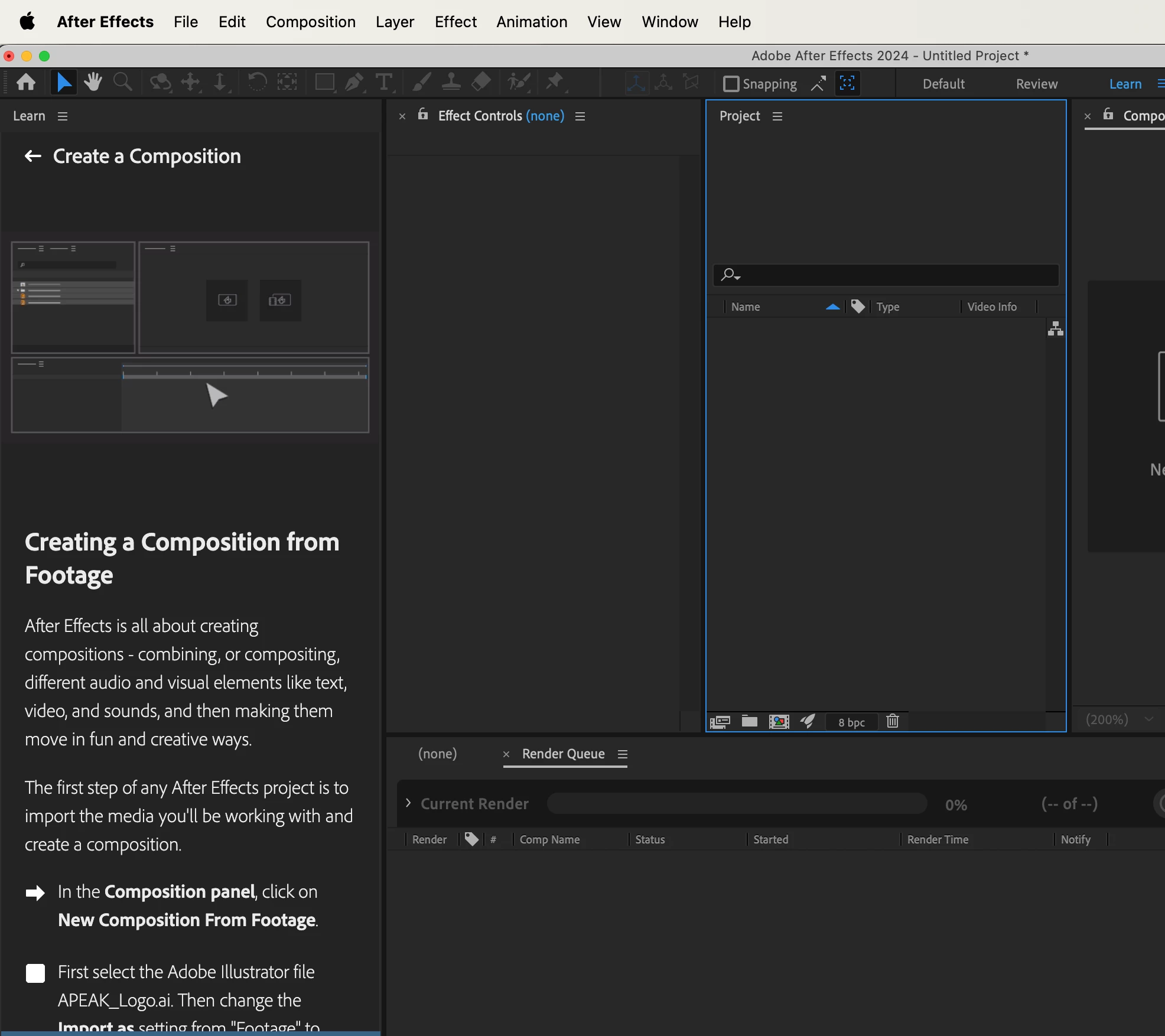
Task: Click the Puppet Pin tool
Action: 554,82
